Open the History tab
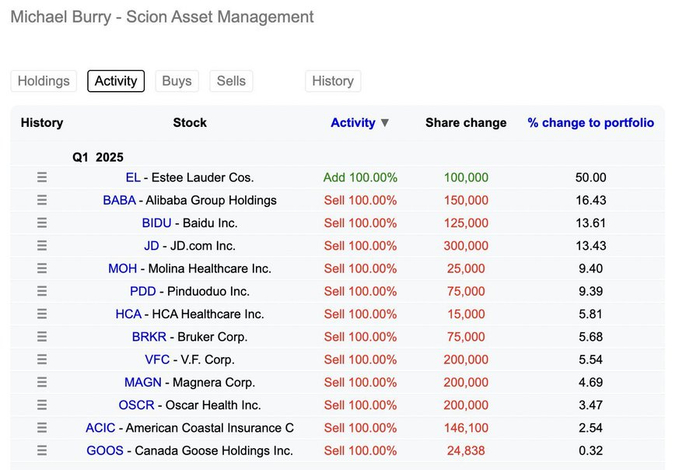Viewport: 700px width, 470px height. 332,81
